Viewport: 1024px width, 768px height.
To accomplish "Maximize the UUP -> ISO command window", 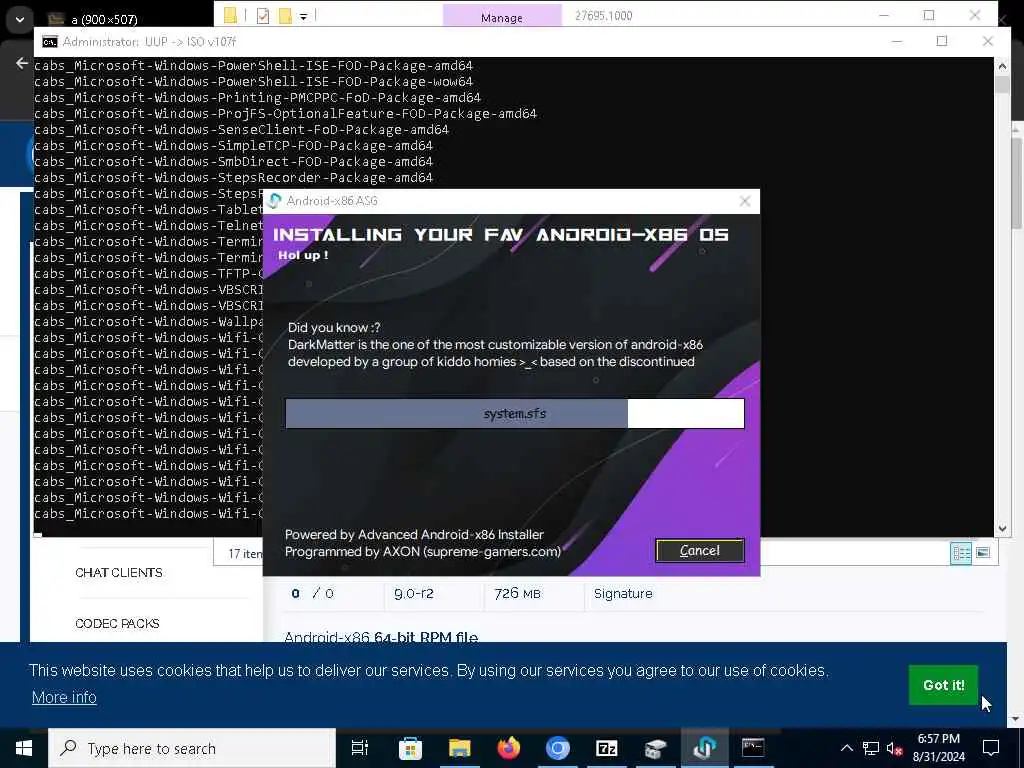I will pos(942,41).
